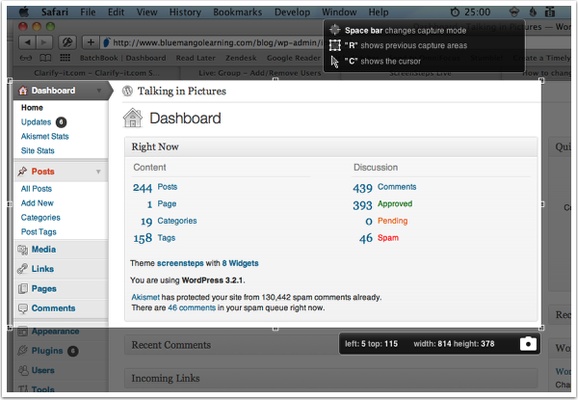Open the Home dashboard link
Image resolution: width=578 pixels, height=400 pixels.
point(32,108)
